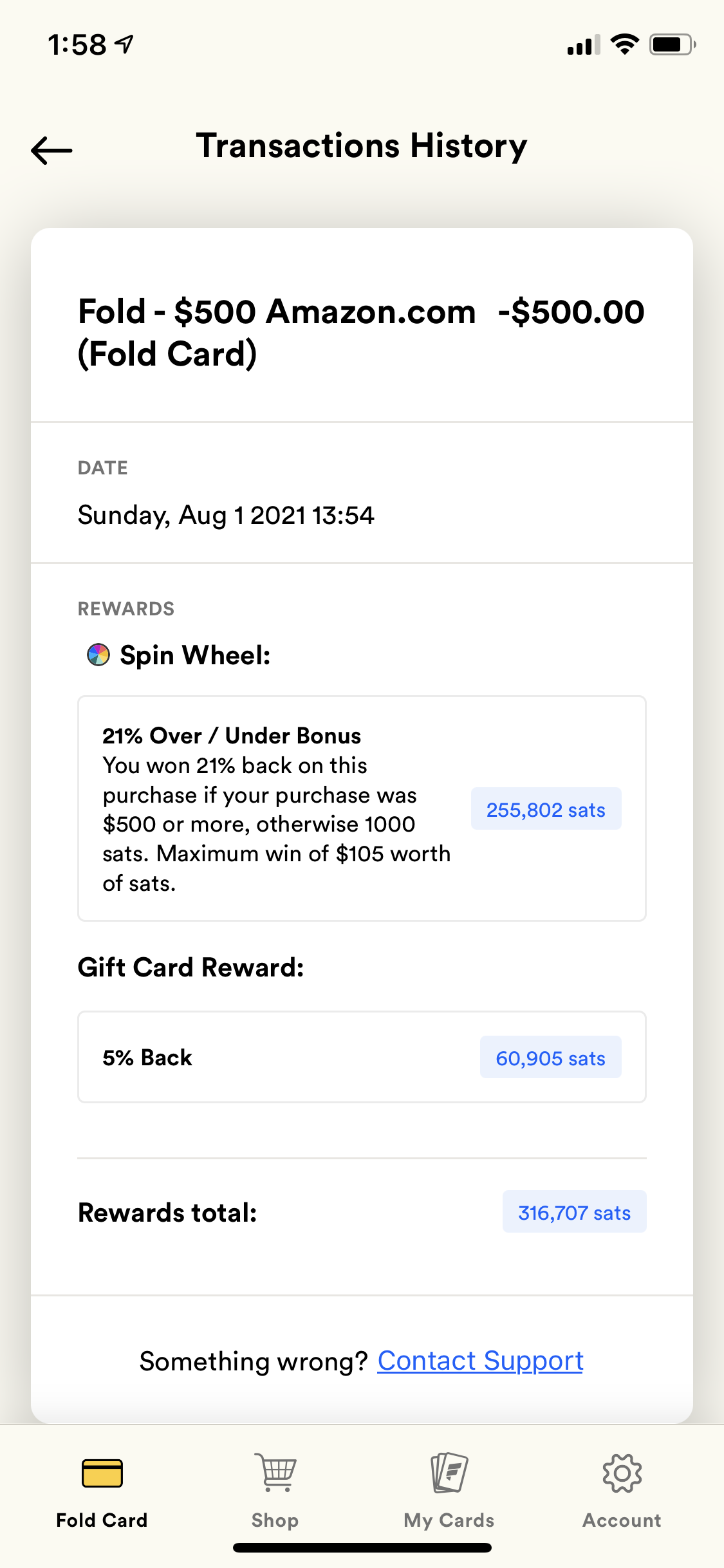This screenshot has height=1568, width=724.
Task: Tap the cellular signal bars
Action: click(x=583, y=45)
